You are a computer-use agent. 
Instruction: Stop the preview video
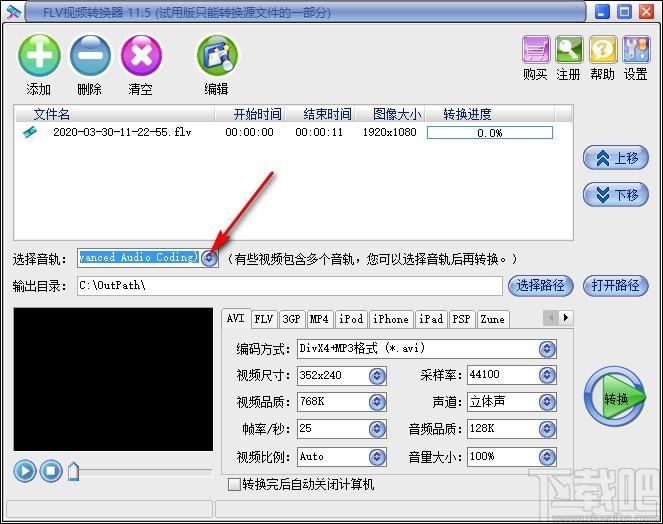pos(51,471)
